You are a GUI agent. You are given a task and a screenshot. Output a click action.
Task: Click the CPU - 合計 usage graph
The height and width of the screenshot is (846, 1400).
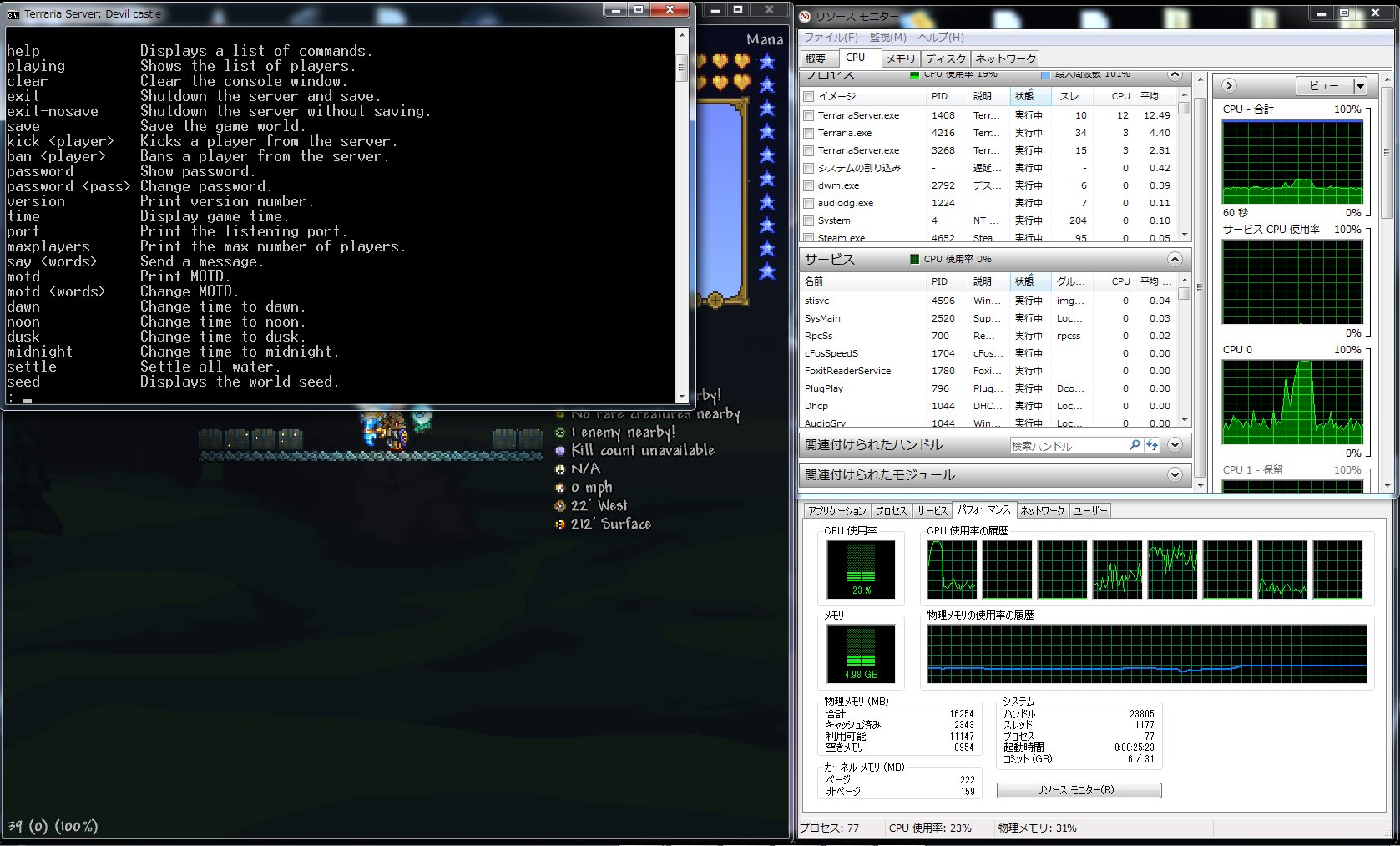[1292, 162]
